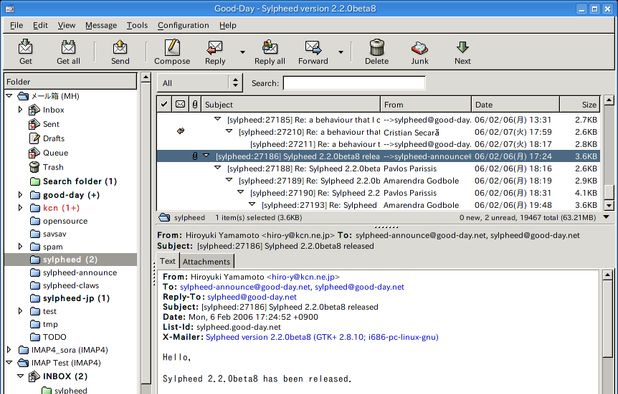The height and width of the screenshot is (394, 618).
Task: Collapse thread of message 27186
Action: click(x=206, y=156)
